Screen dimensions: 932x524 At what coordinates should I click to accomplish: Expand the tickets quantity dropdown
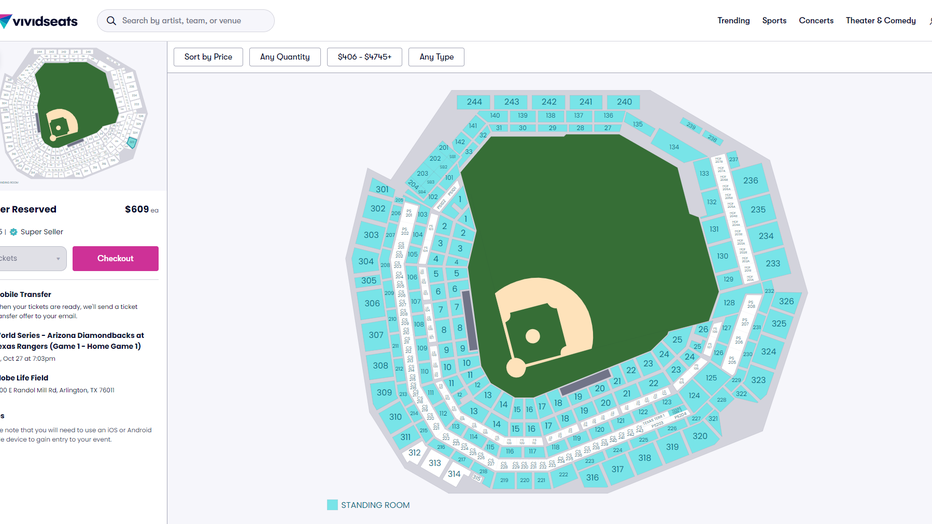(32, 258)
